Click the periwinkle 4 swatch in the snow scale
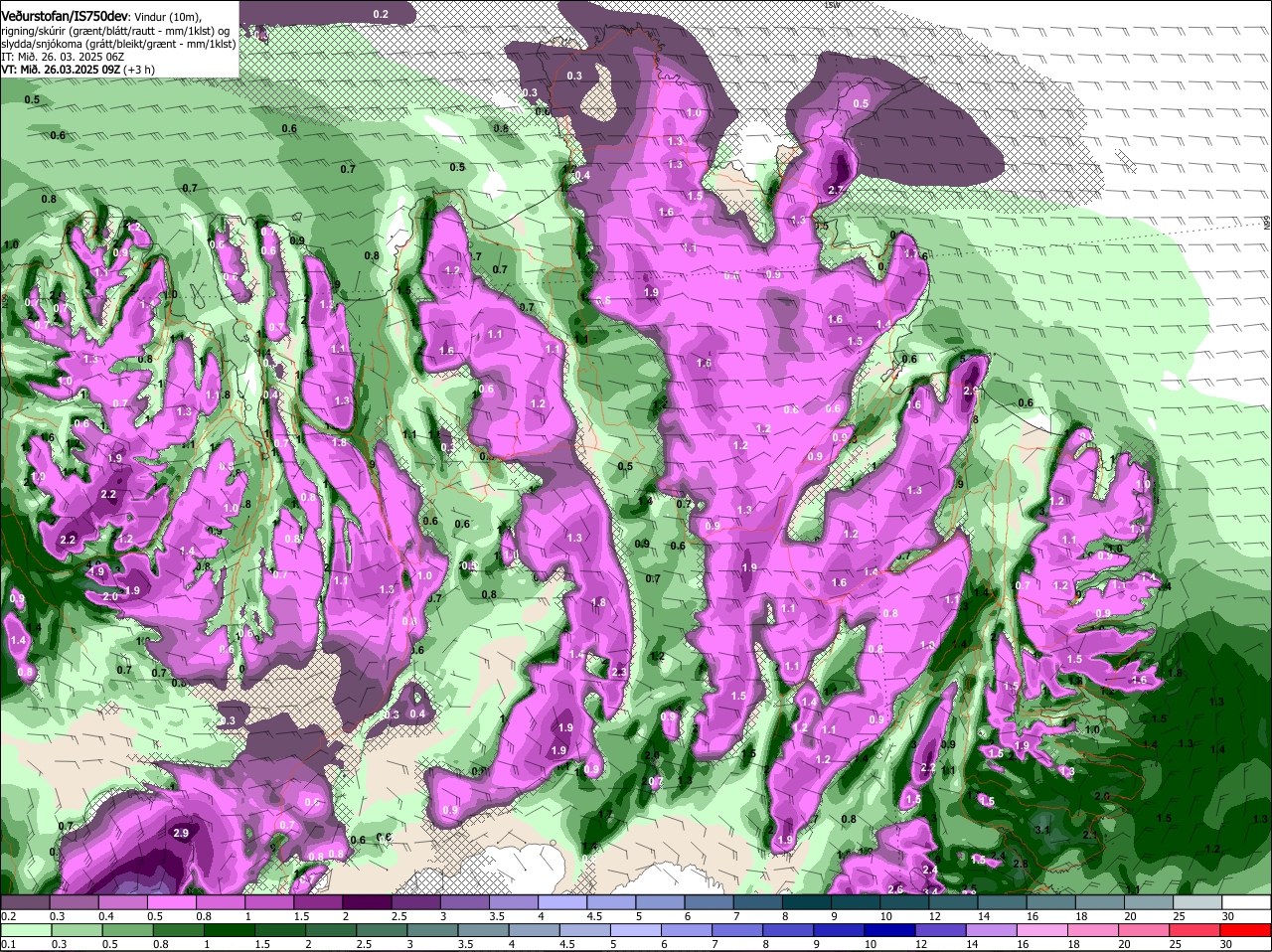 [x=561, y=901]
